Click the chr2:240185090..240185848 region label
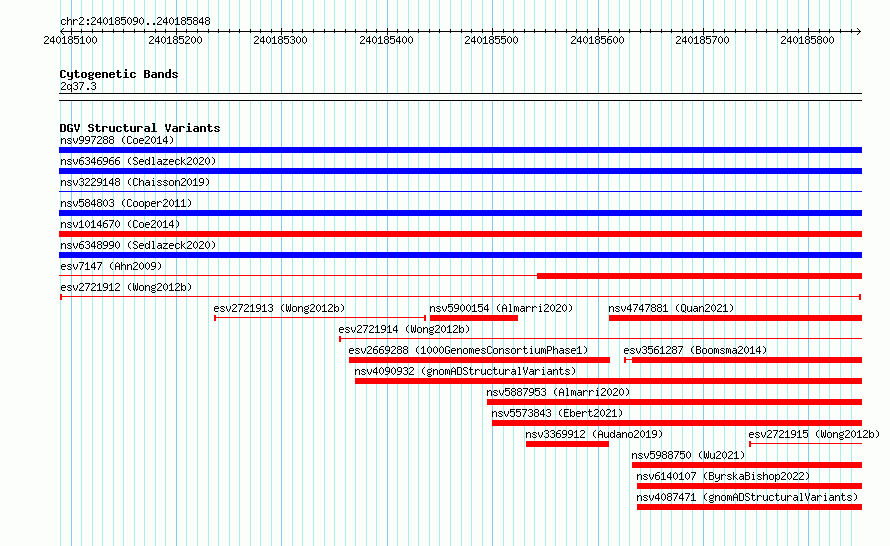This screenshot has height=546, width=890. (135, 21)
